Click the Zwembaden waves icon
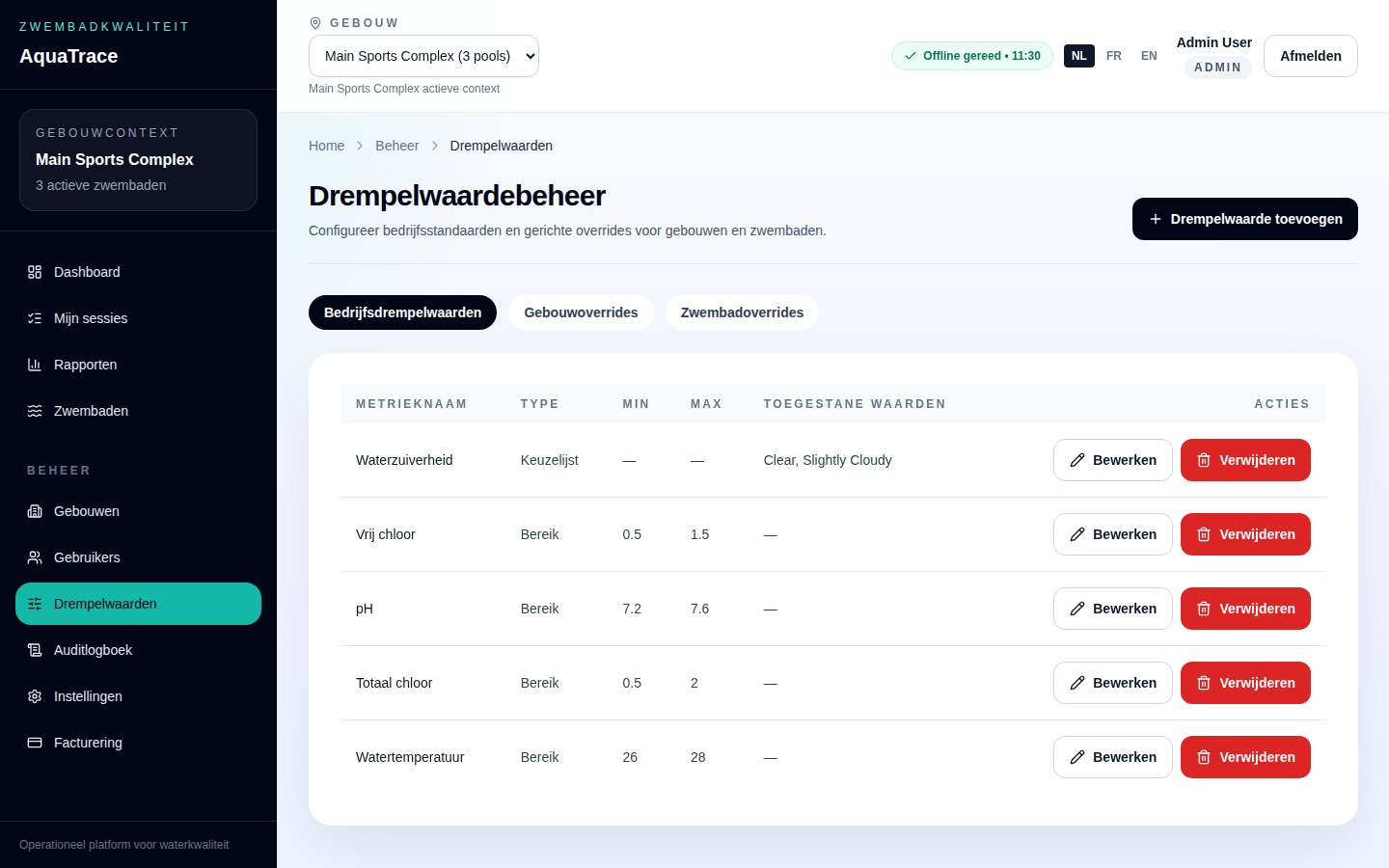1389x868 pixels. tap(35, 411)
